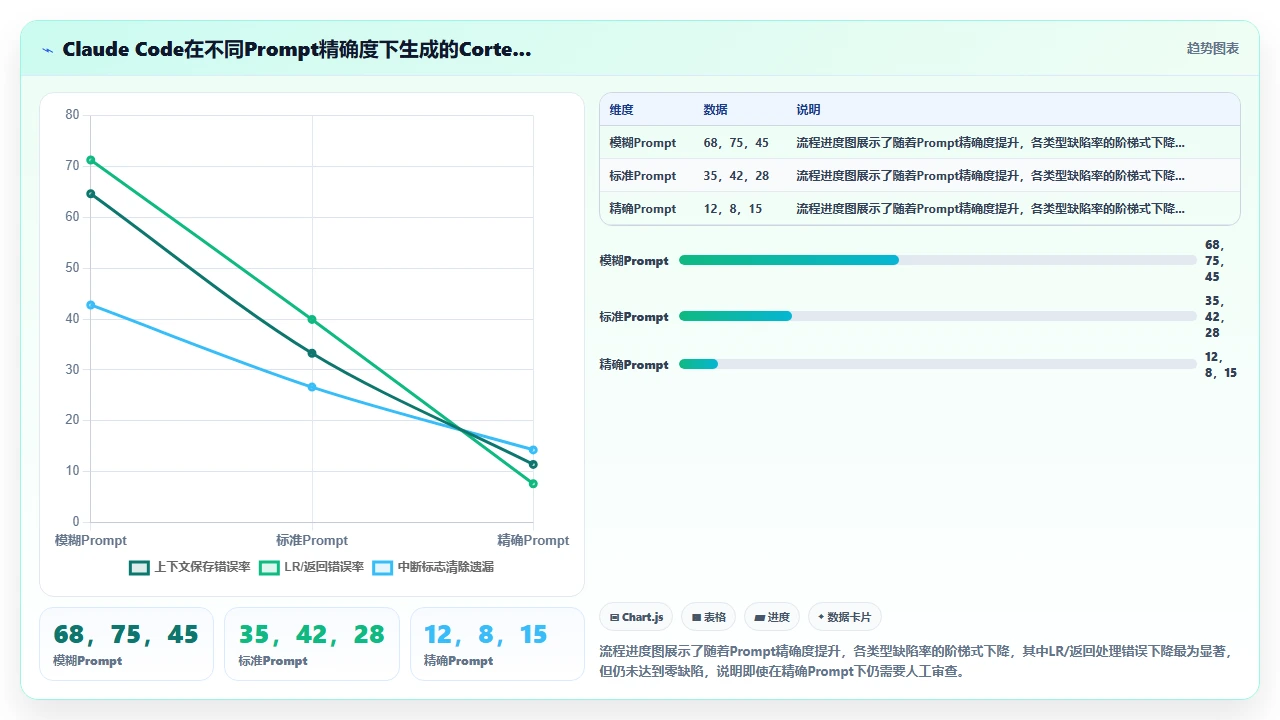Viewport: 1280px width, 720px height.
Task: Click the LR/返回错误率 point above 精确Prompt
Action: pos(533,484)
